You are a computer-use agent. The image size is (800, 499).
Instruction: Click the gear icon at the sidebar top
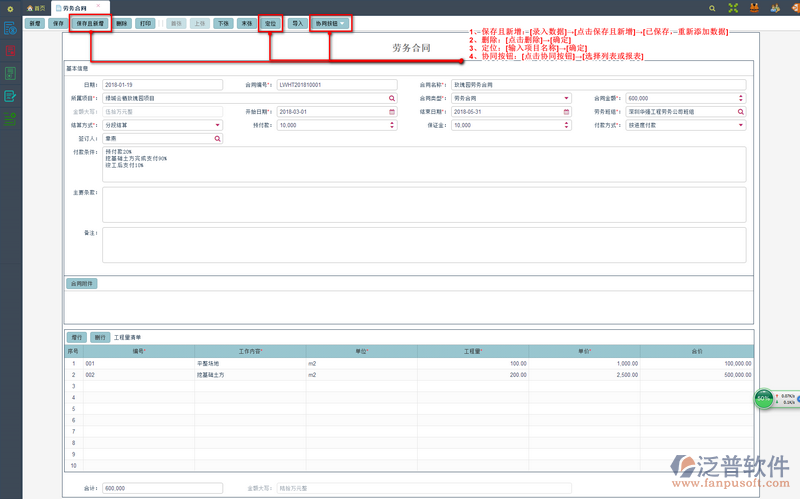10,8
